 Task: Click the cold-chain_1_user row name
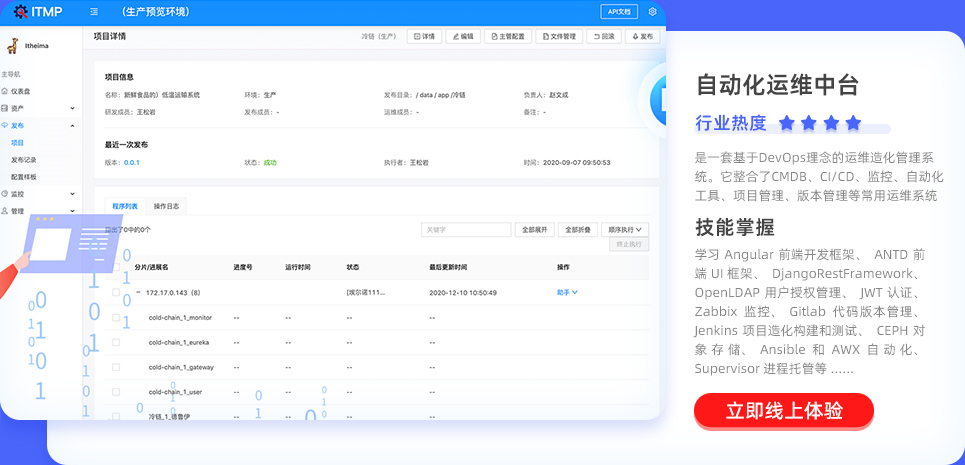coord(175,392)
